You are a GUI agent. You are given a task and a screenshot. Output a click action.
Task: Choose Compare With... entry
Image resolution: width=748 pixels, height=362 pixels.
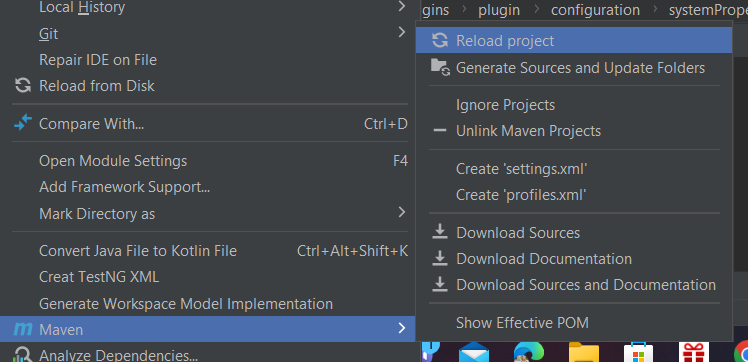(208, 124)
